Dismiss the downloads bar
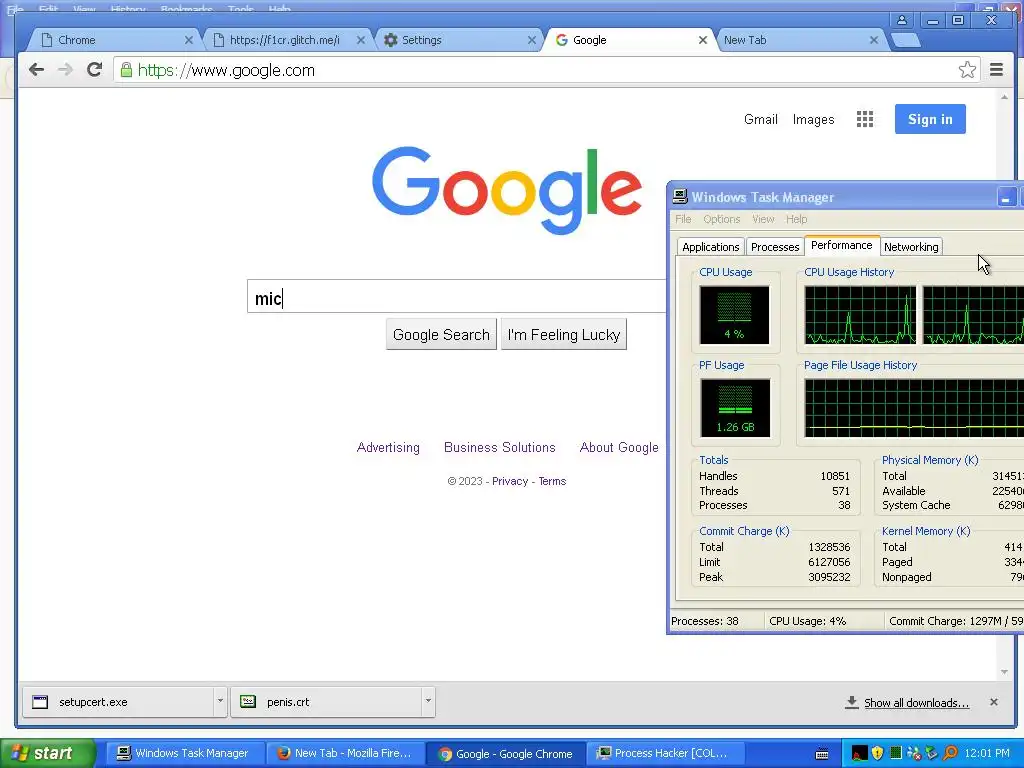 993,702
